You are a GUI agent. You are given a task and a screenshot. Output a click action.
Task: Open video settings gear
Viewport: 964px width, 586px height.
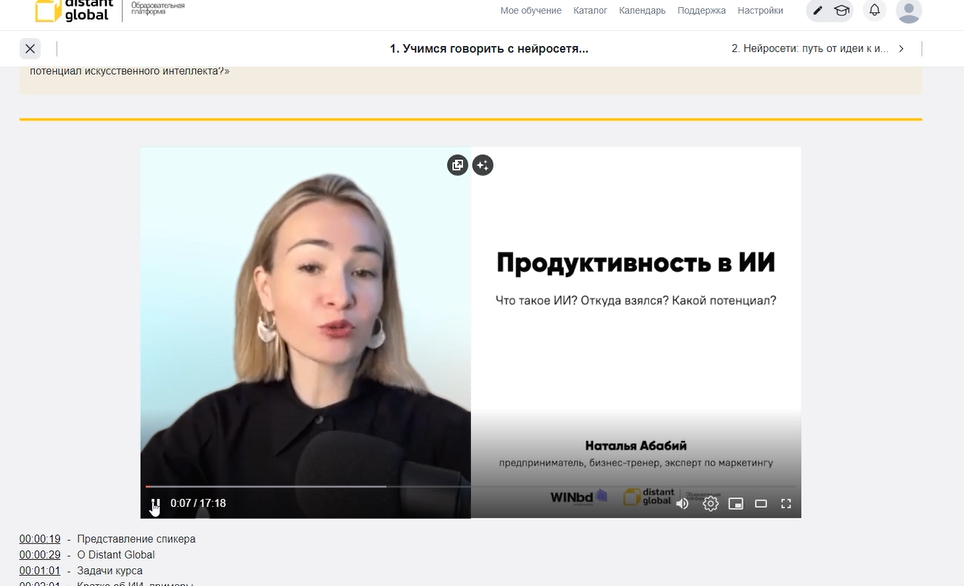click(710, 504)
